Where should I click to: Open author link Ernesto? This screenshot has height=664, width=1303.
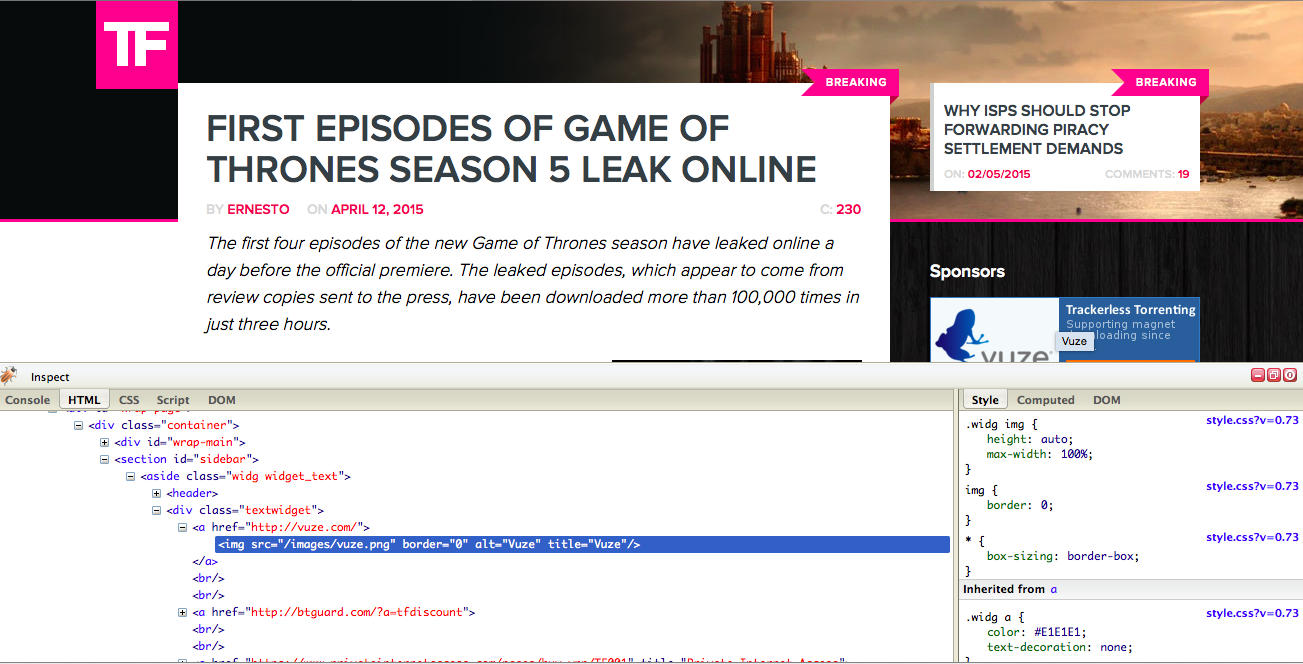(x=258, y=210)
